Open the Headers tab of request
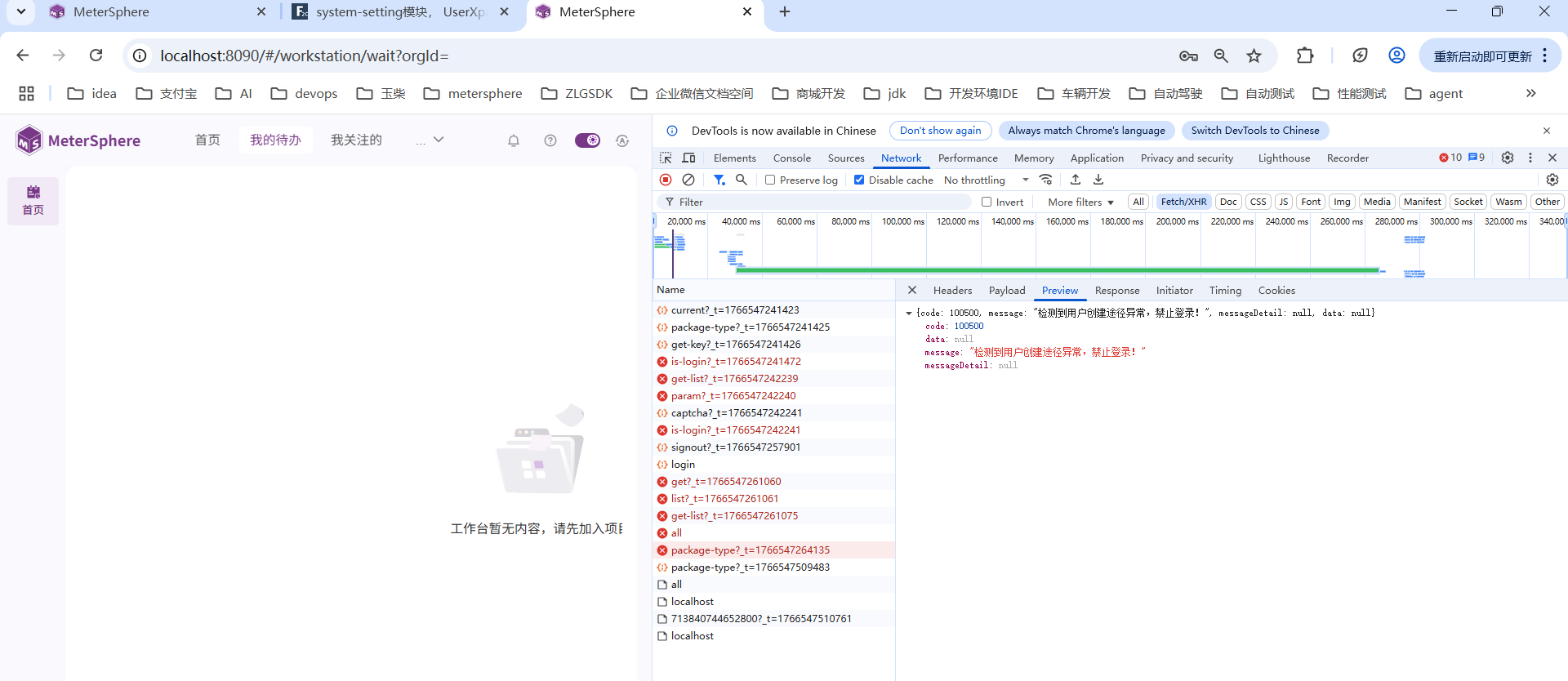1568x681 pixels. [952, 290]
